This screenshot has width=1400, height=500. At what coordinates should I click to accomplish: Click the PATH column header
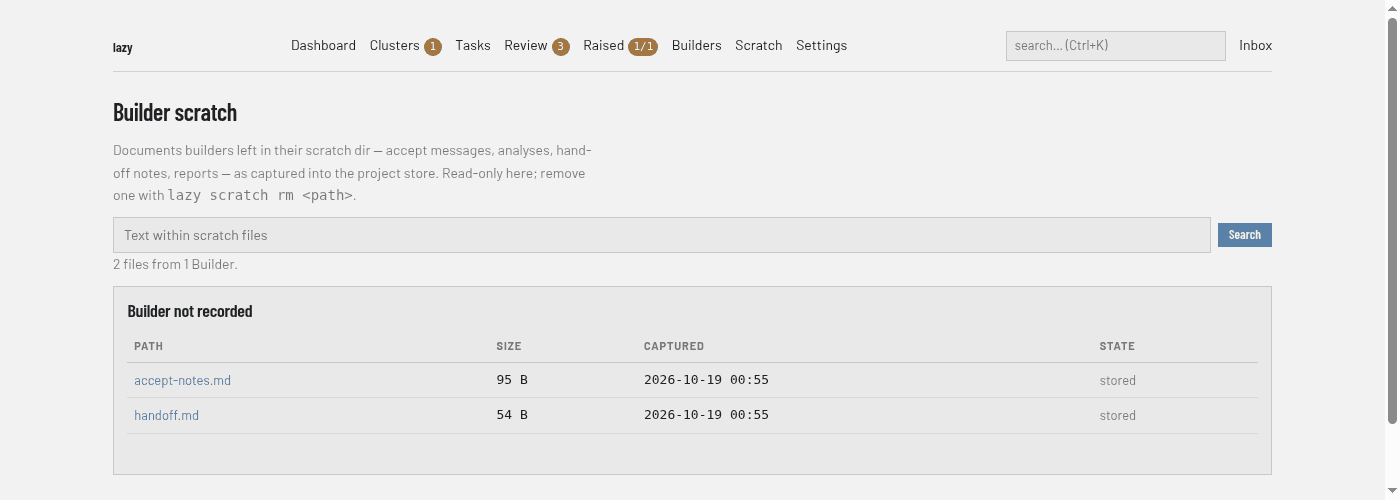(149, 346)
